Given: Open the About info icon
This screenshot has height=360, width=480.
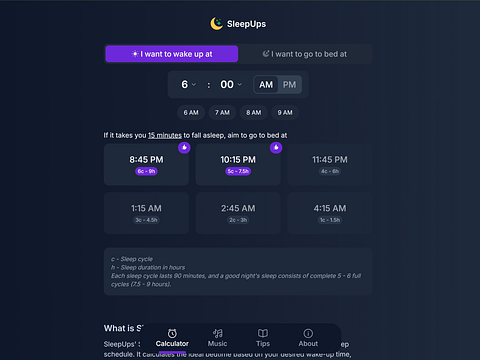Looking at the screenshot, I should [308, 333].
